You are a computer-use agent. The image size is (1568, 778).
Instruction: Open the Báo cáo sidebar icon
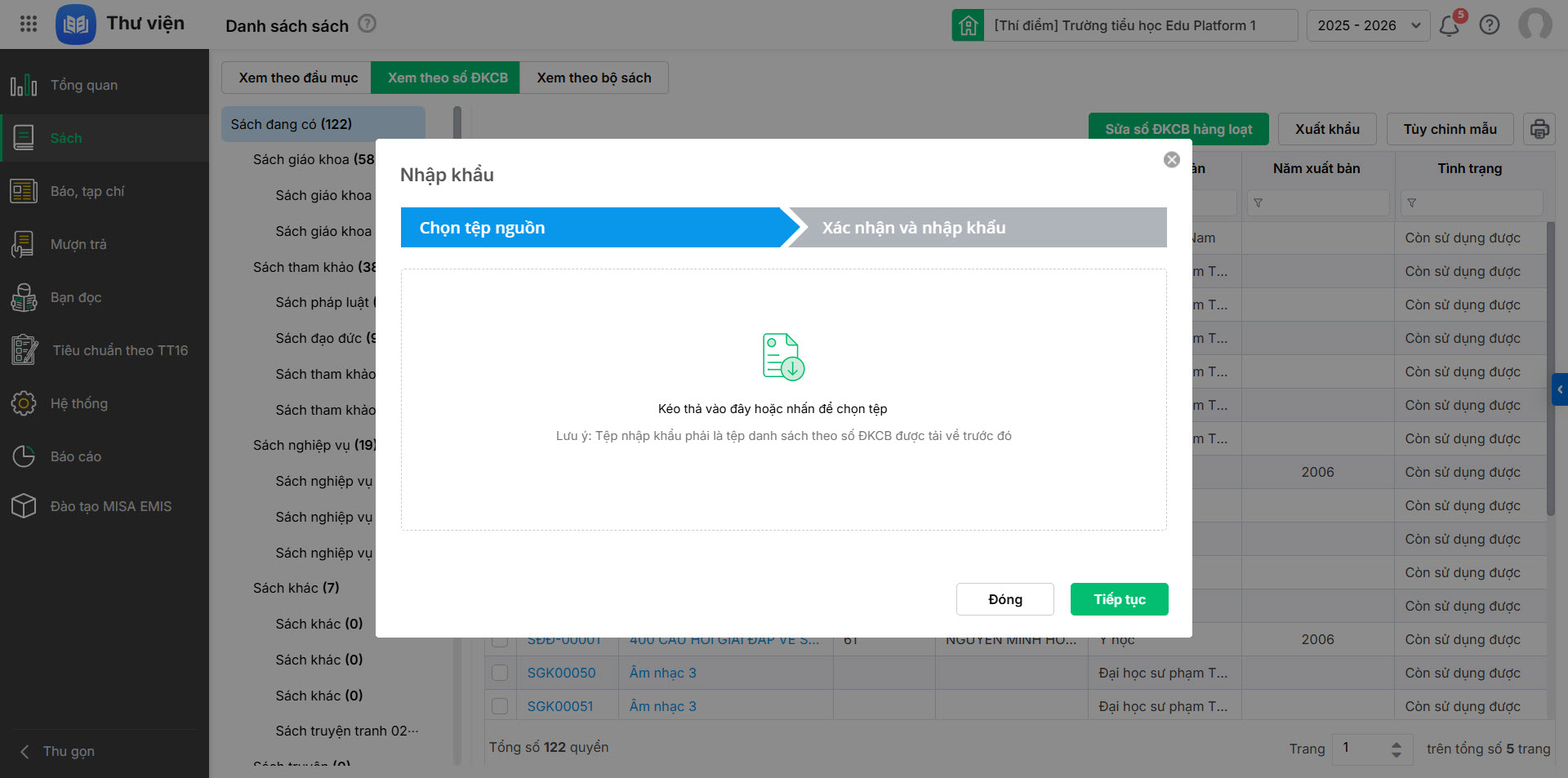[24, 456]
